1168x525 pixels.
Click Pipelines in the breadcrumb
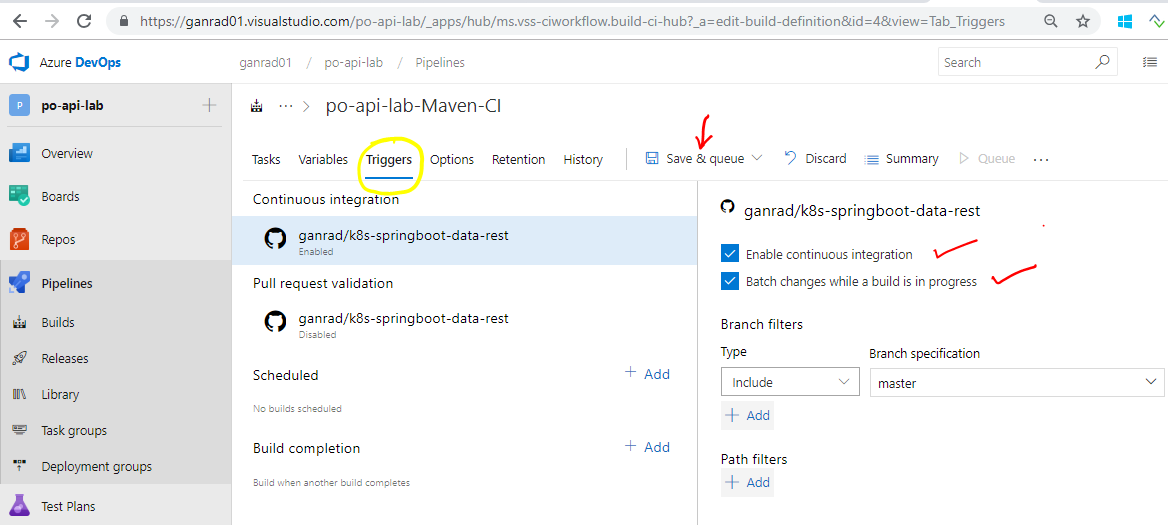[440, 63]
